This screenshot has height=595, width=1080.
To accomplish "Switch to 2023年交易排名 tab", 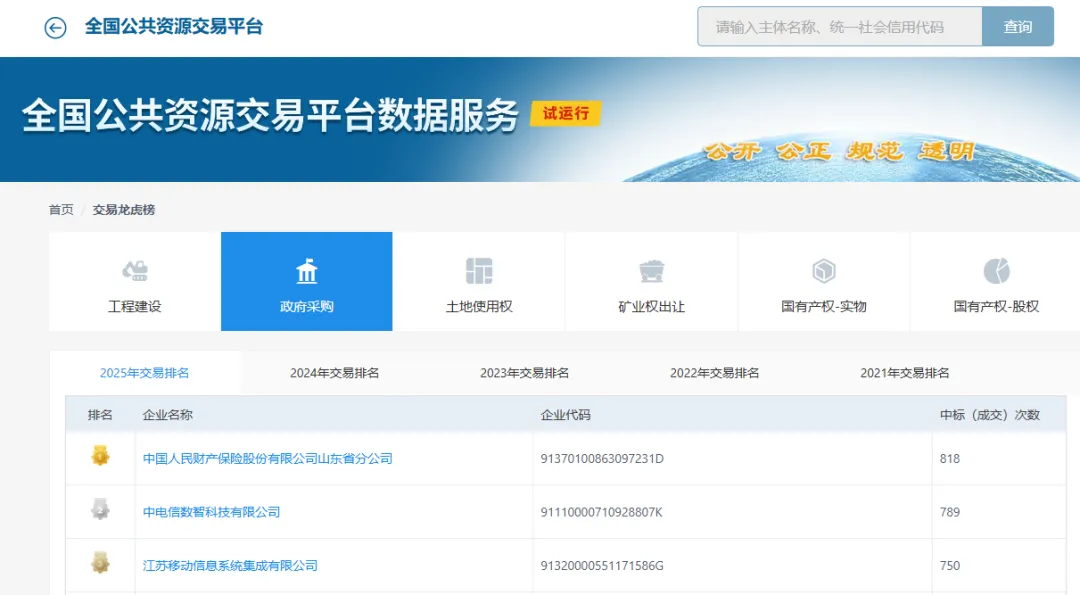I will (x=525, y=373).
